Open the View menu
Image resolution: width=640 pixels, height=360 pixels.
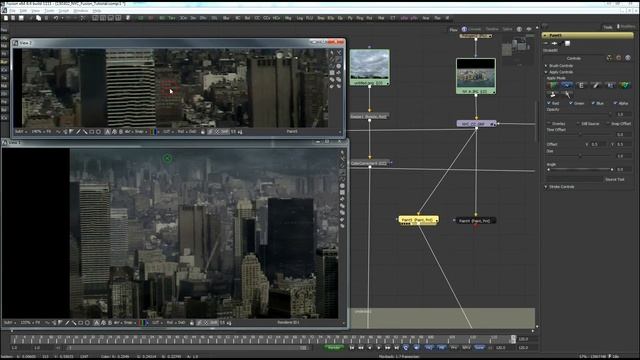36,11
